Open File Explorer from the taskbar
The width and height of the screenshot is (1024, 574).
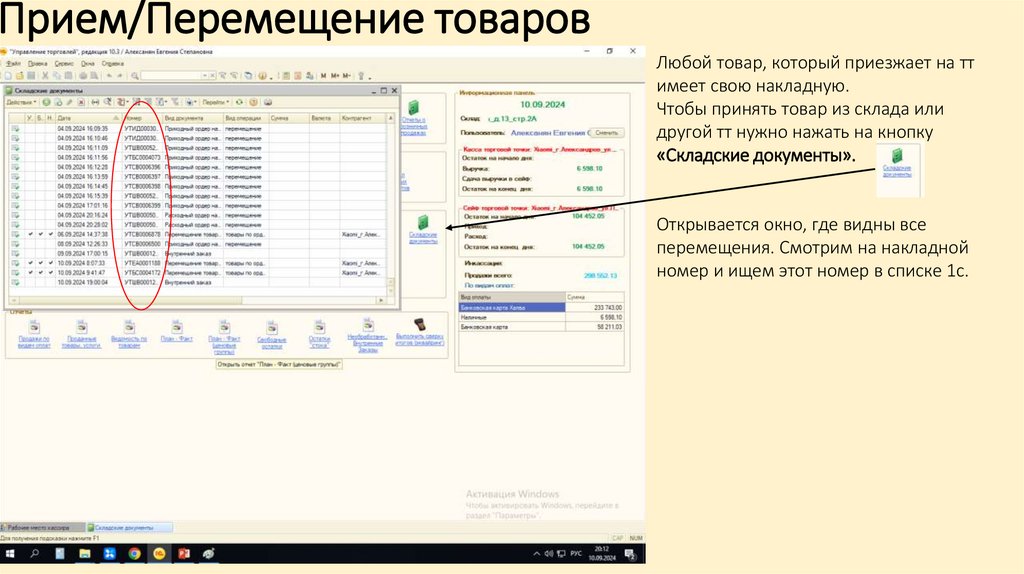pyautogui.click(x=85, y=554)
